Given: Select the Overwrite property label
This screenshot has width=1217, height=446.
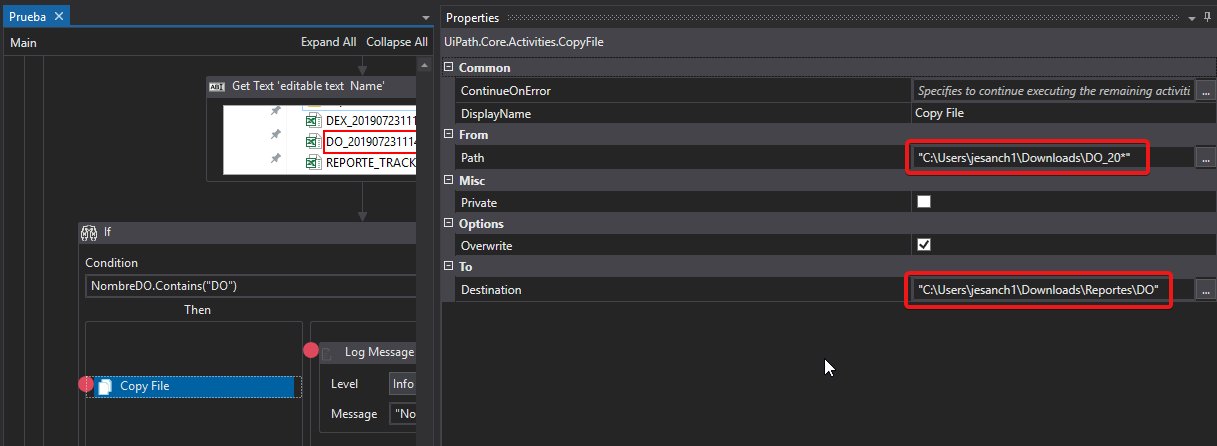Looking at the screenshot, I should coord(489,245).
